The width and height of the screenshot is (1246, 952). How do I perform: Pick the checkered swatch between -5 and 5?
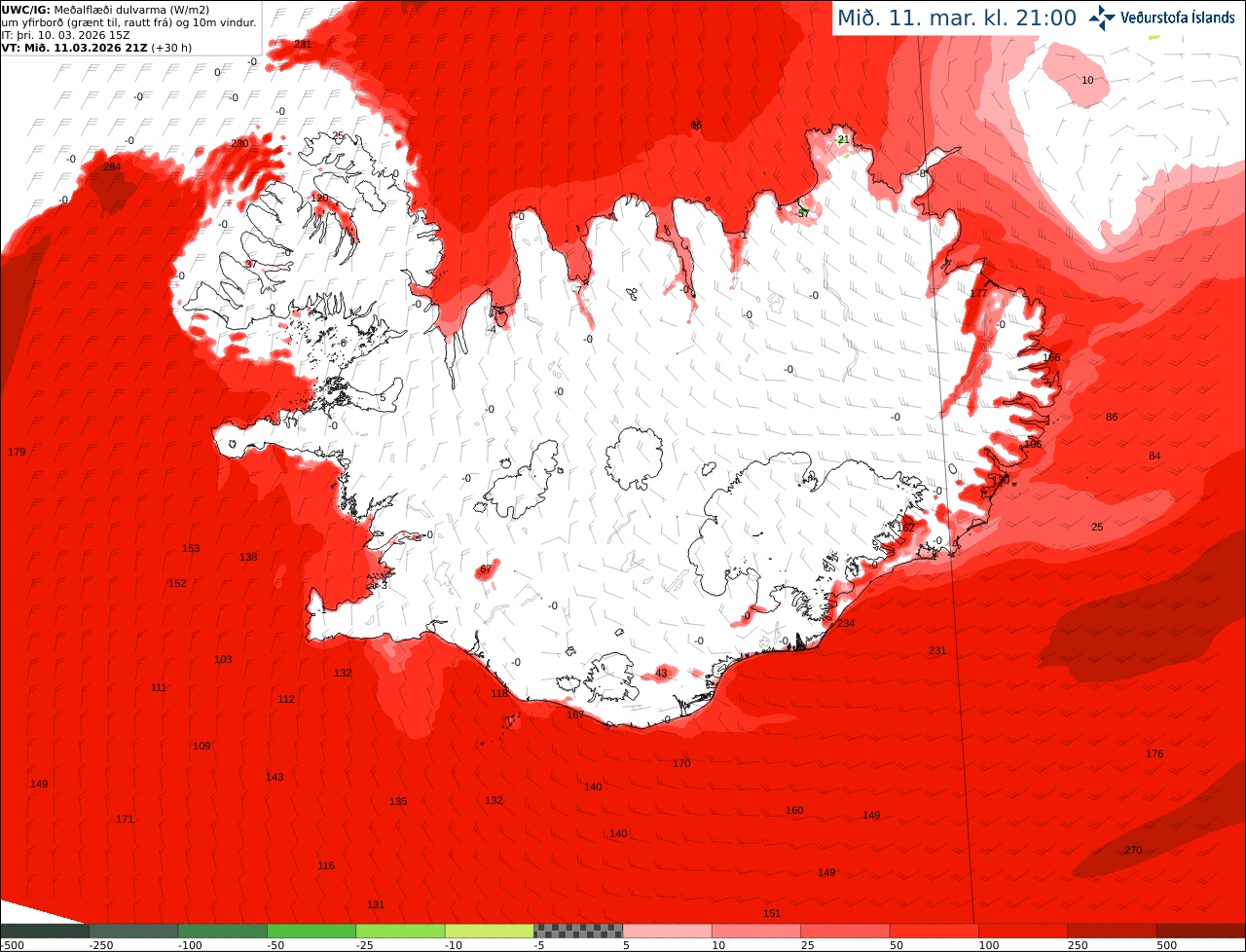coord(578,931)
